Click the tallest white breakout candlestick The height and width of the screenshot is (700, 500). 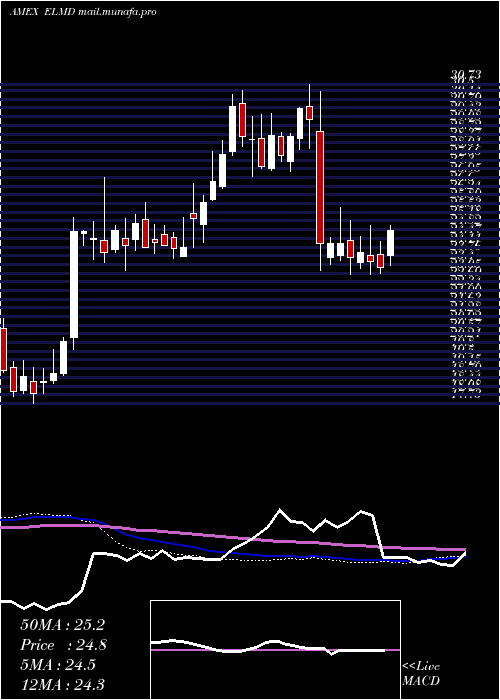pos(74,284)
